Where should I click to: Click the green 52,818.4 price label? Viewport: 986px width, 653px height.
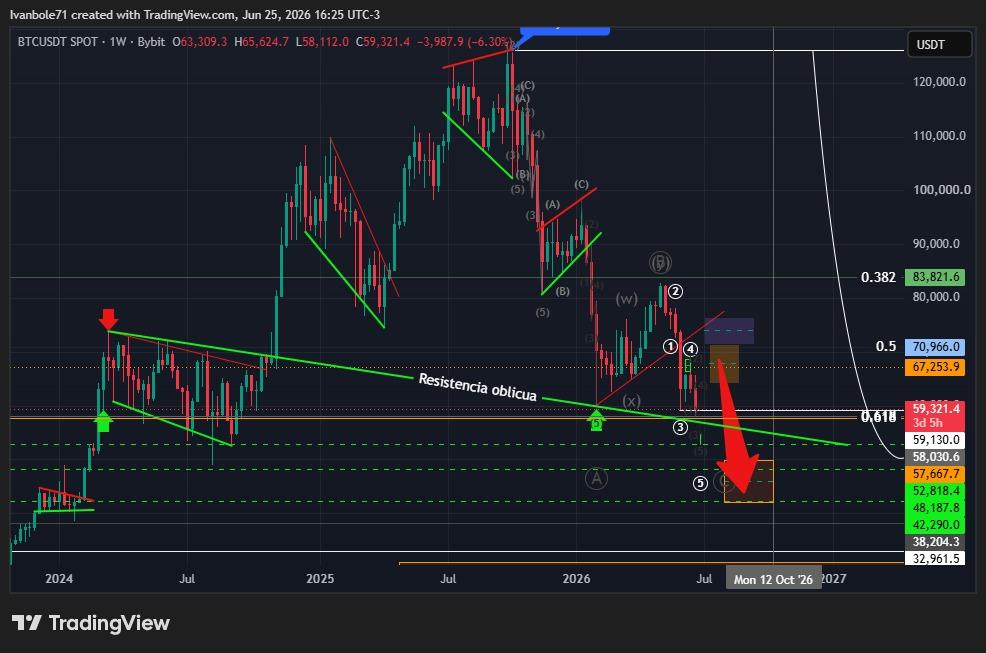(935, 491)
